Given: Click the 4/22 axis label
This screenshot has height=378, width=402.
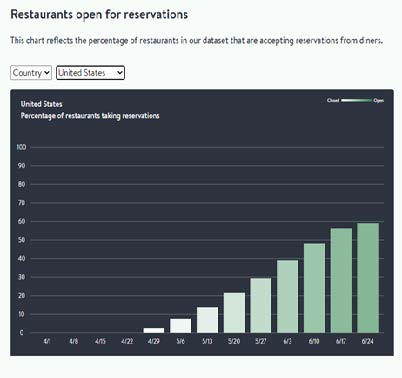Looking at the screenshot, I should 127,341.
